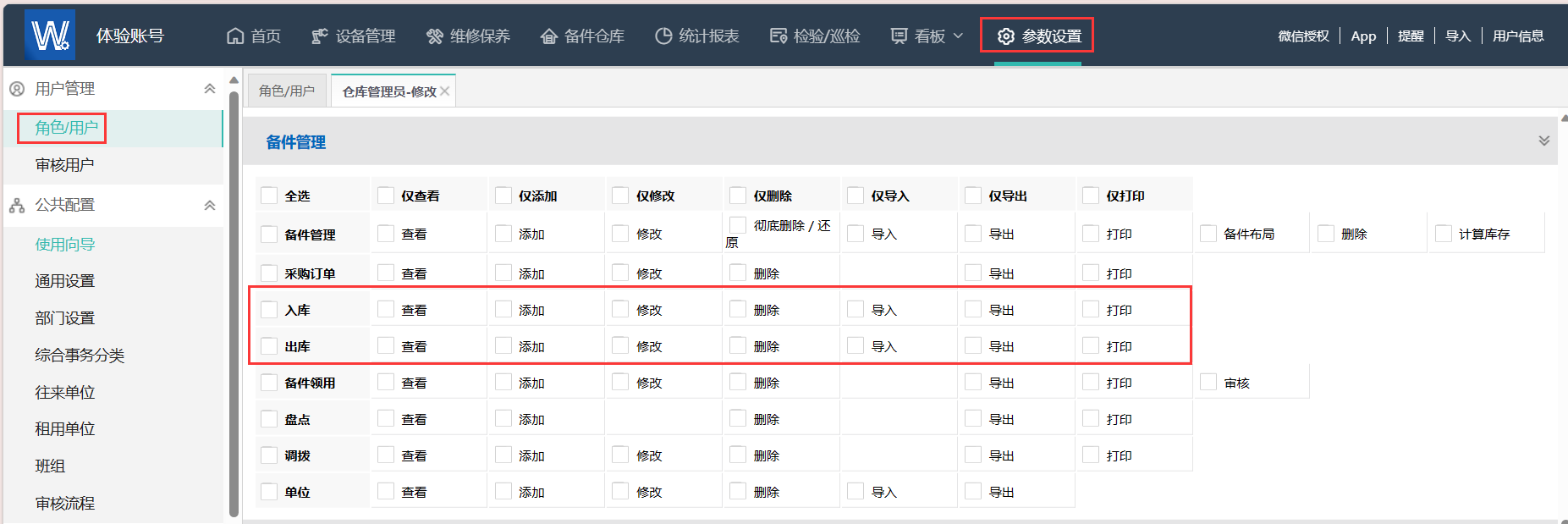Screen dimensions: 1568x524
Task: Check the 全选 checkbox
Action: [269, 196]
